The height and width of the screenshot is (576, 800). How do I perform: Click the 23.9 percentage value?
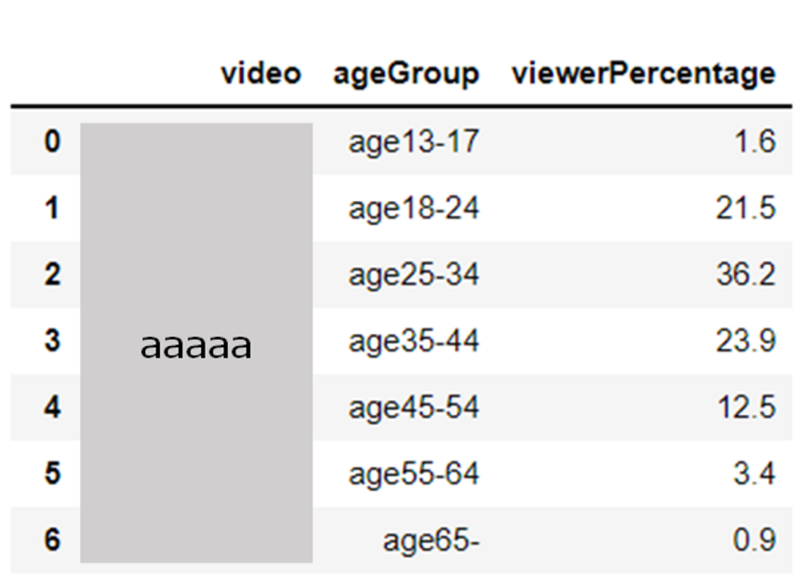pos(746,341)
